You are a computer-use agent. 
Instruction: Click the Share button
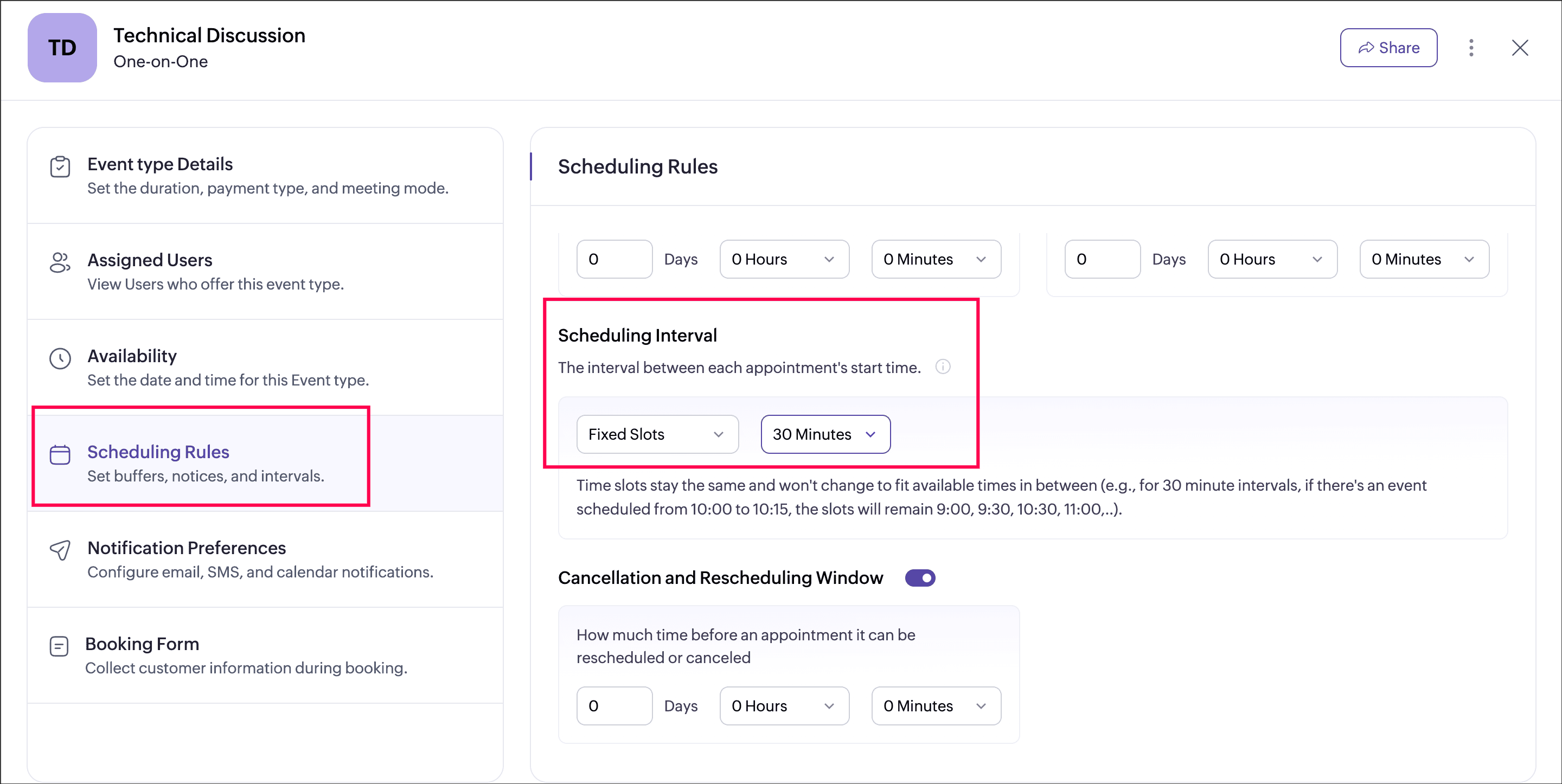pos(1388,47)
